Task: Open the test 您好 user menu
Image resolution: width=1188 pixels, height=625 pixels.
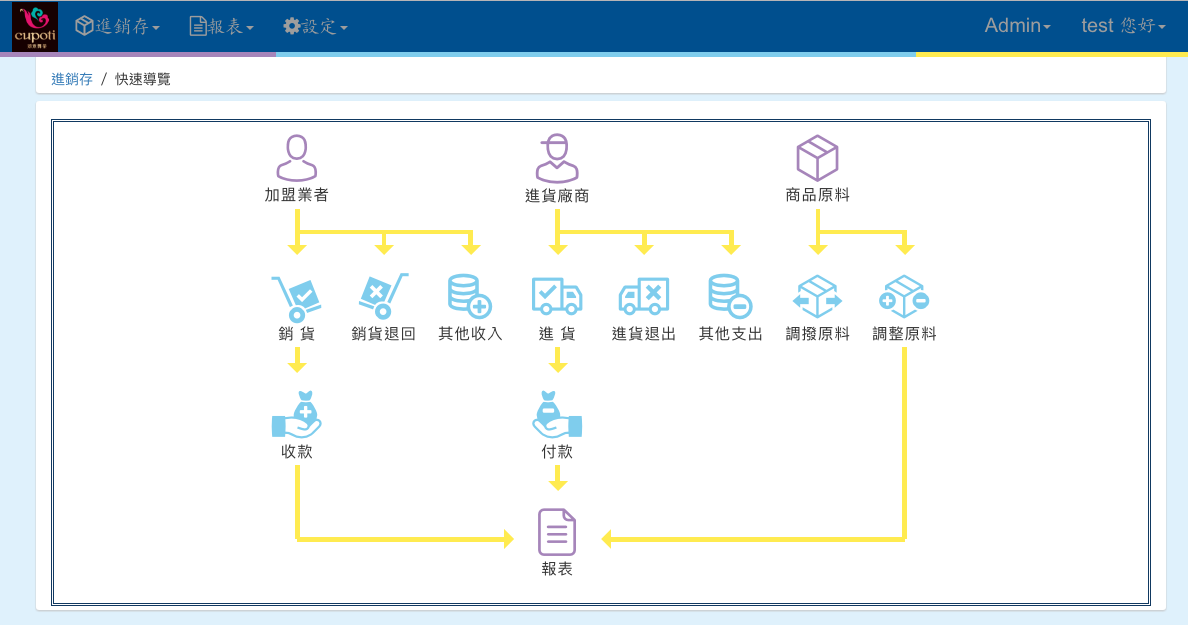Action: tap(1123, 27)
